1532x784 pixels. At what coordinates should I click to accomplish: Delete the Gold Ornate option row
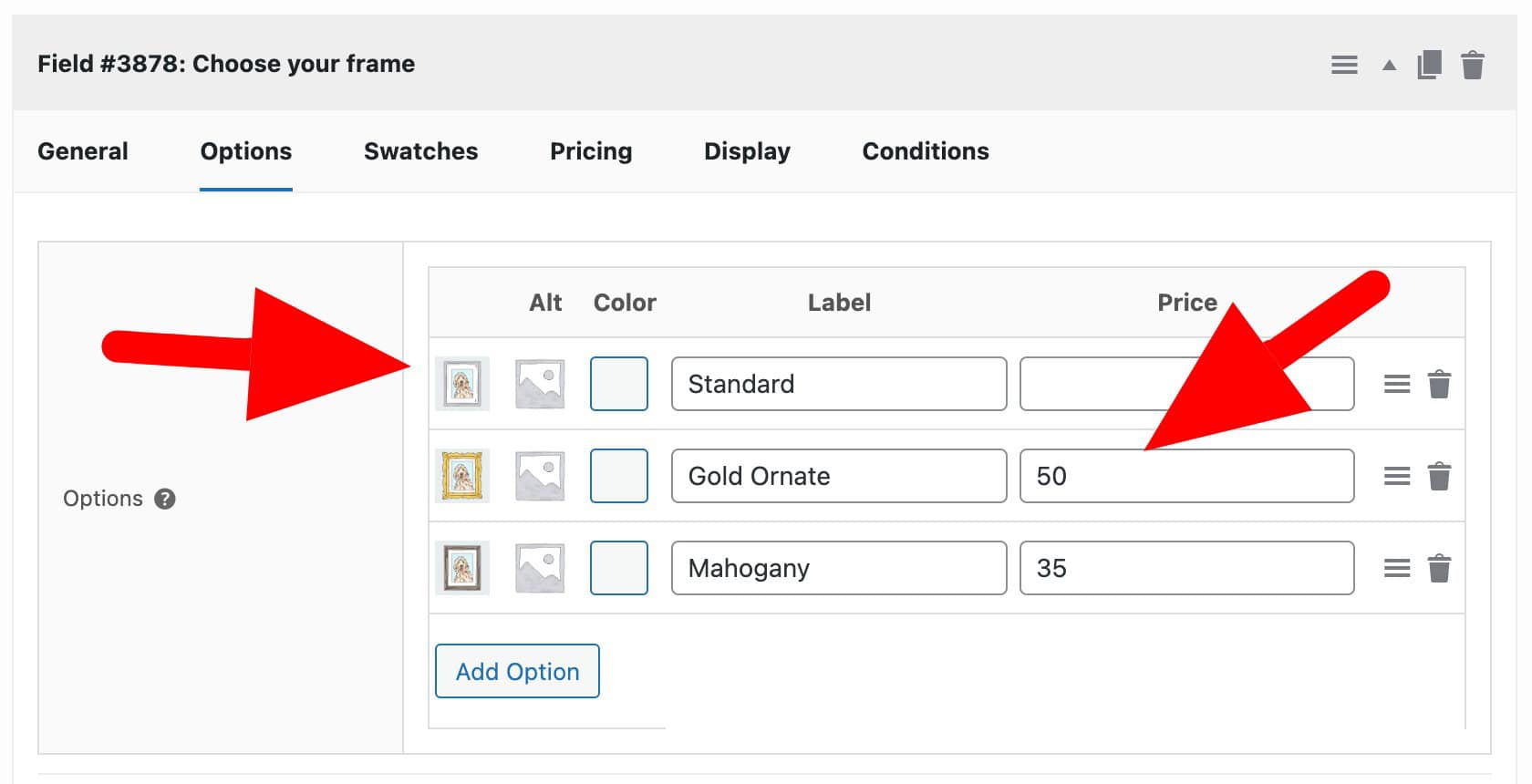click(1440, 475)
